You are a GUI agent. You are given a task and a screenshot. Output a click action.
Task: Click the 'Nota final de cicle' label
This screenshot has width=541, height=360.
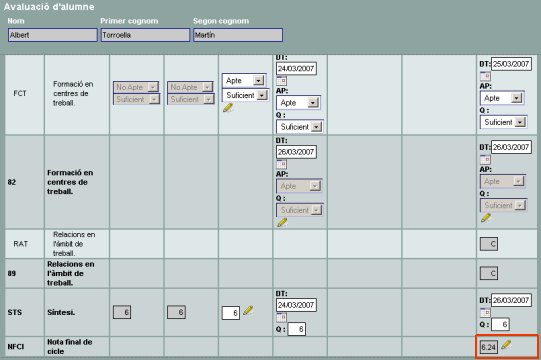coord(69,347)
